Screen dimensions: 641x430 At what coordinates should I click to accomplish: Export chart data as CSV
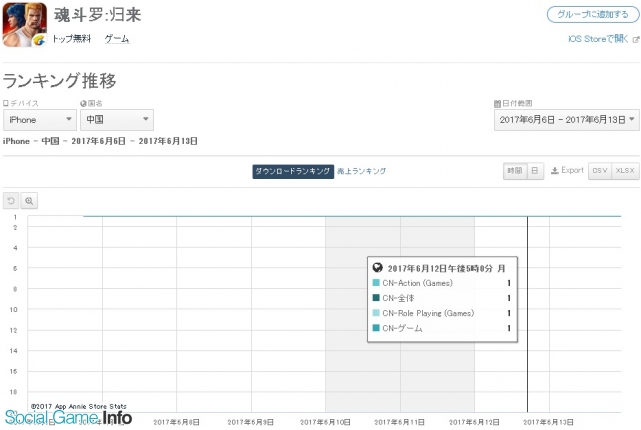pyautogui.click(x=600, y=171)
